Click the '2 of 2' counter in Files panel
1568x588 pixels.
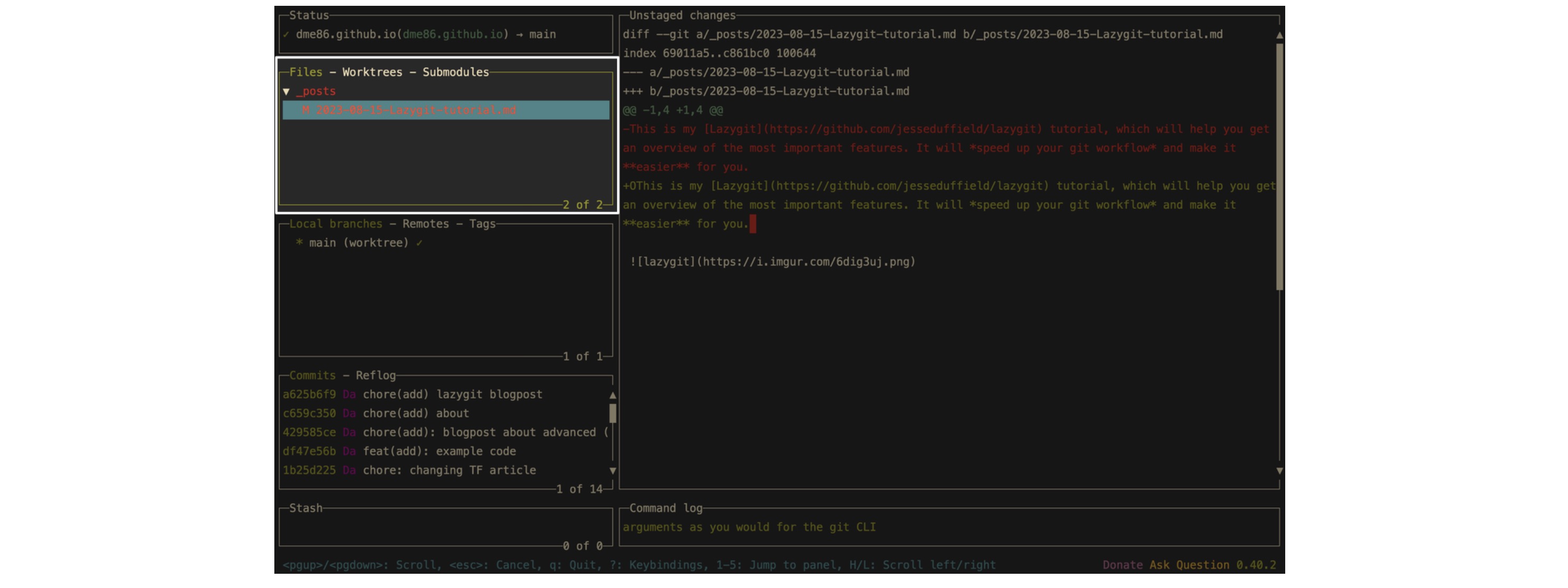(x=582, y=204)
